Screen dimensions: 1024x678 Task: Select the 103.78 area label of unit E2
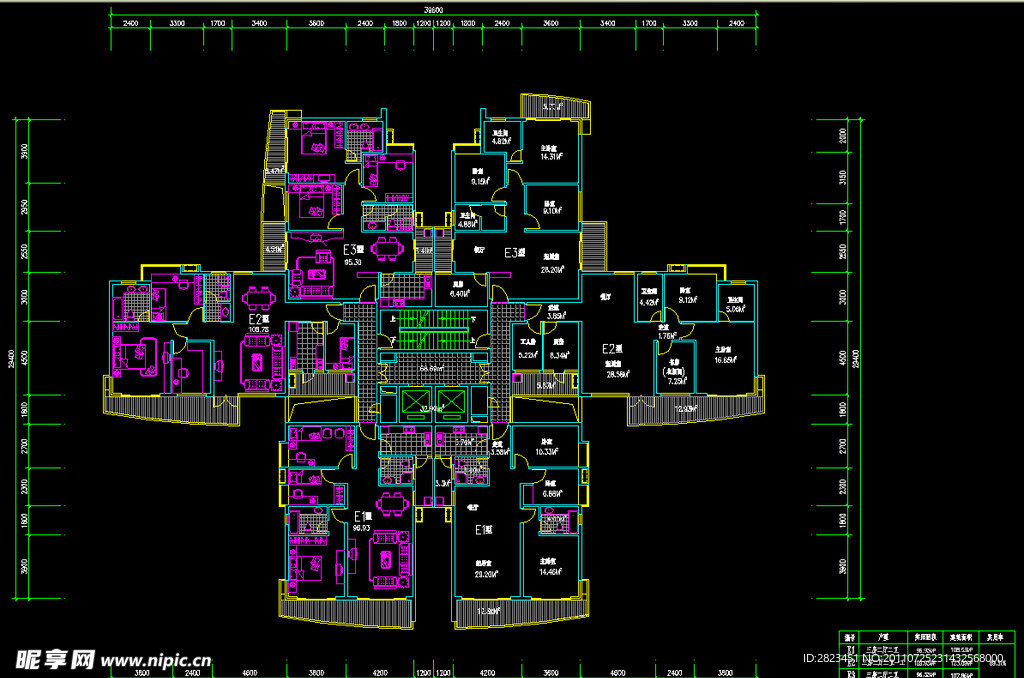pos(259,330)
